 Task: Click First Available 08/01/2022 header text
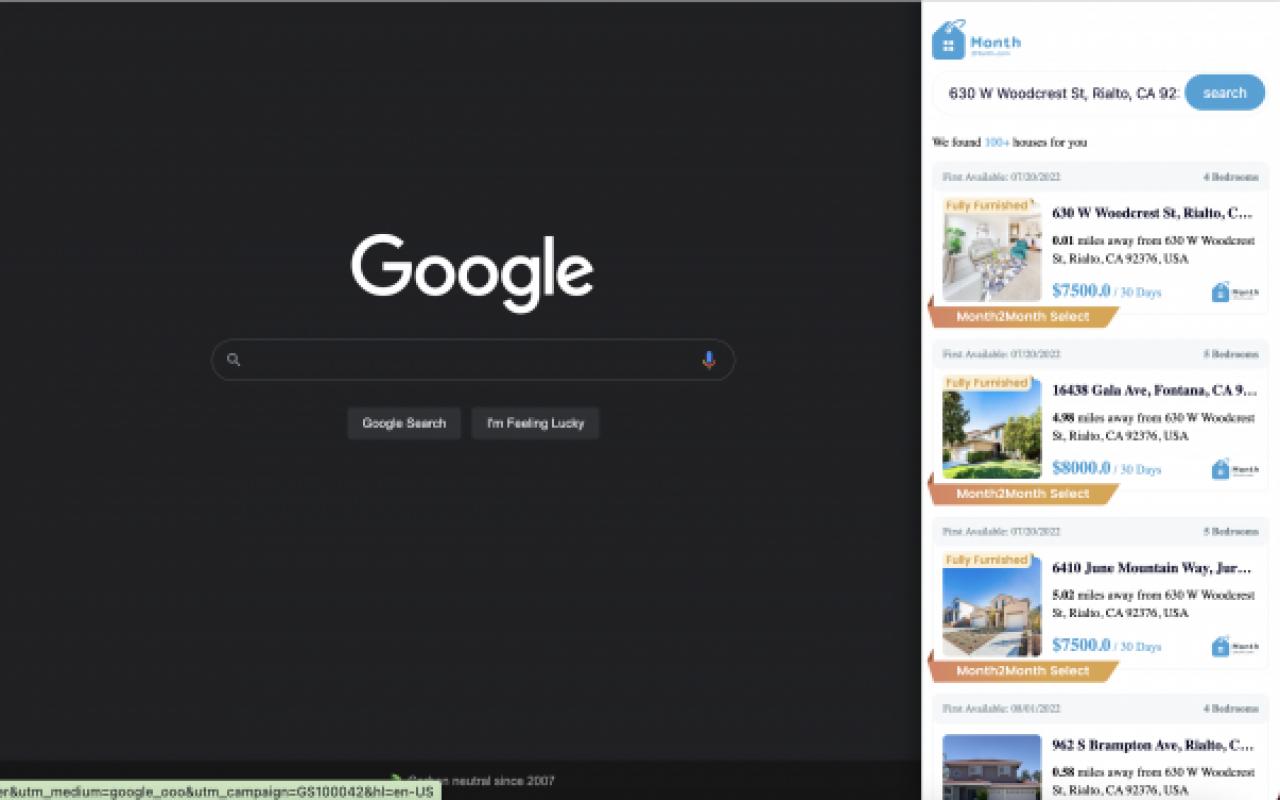[1001, 708]
